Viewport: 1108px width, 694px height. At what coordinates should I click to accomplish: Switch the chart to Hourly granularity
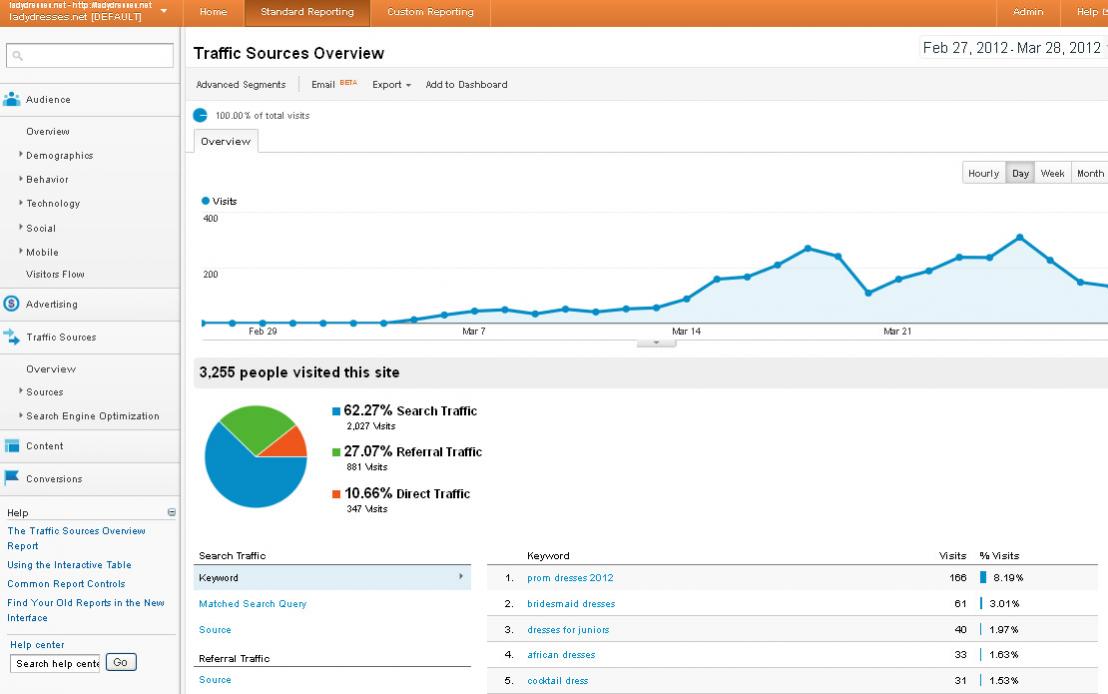(x=984, y=173)
